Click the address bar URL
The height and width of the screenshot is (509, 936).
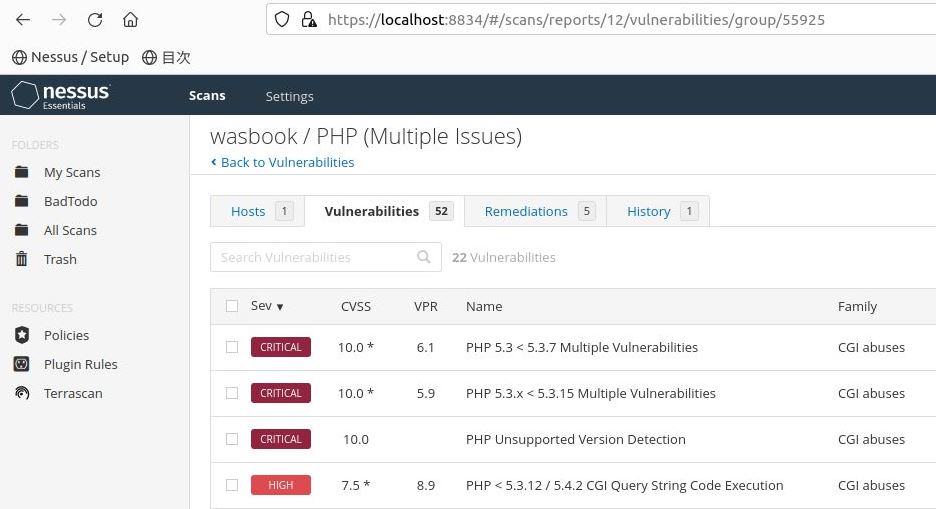[x=576, y=20]
